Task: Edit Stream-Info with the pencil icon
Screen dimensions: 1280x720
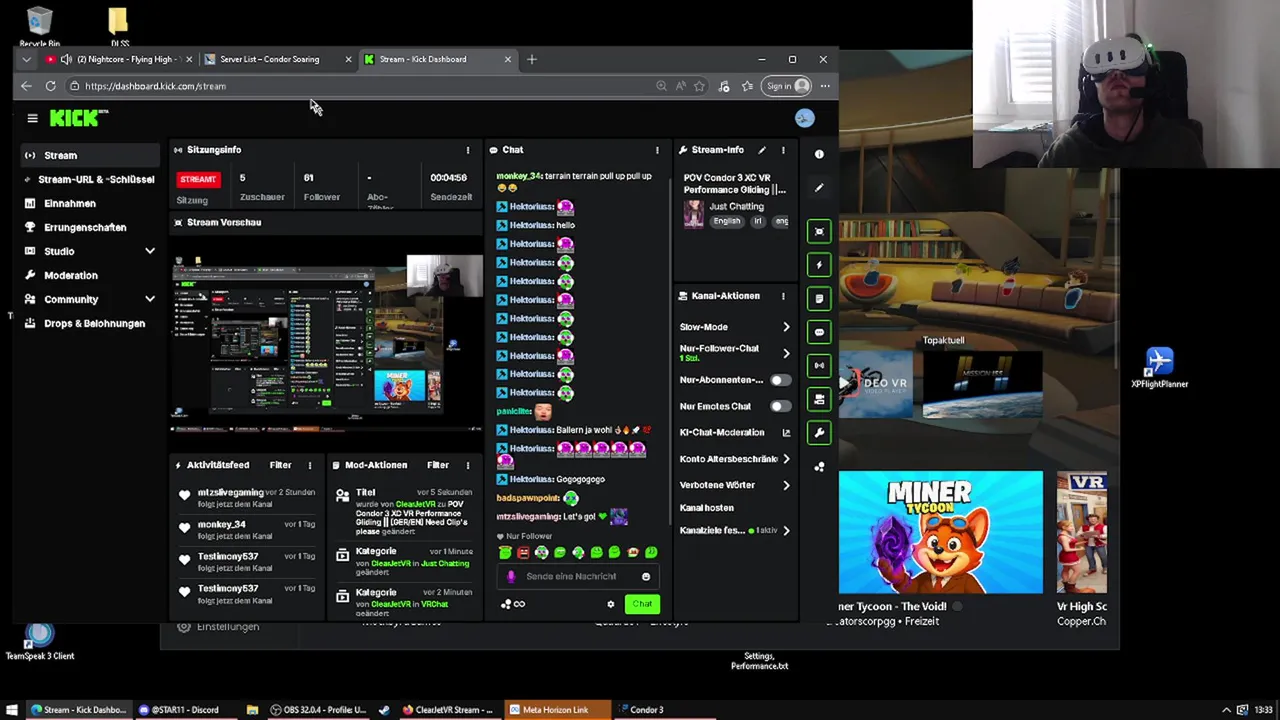Action: 762,150
